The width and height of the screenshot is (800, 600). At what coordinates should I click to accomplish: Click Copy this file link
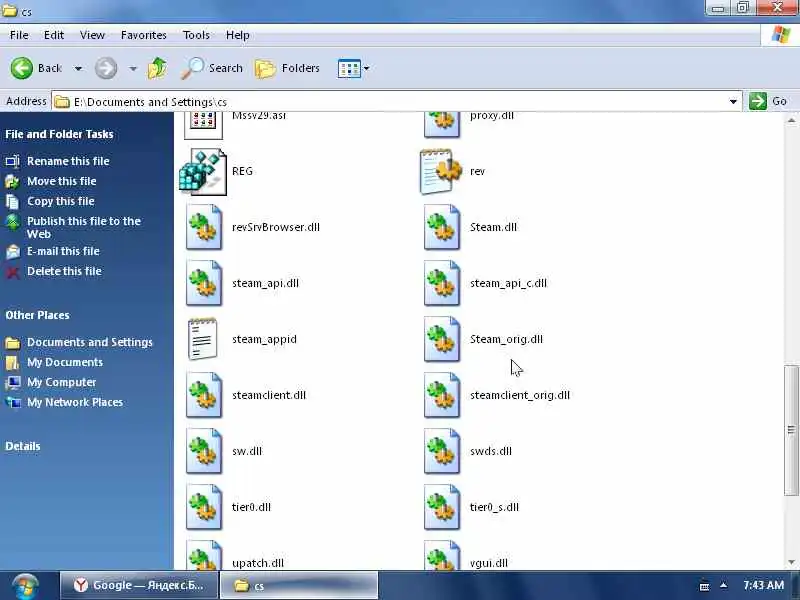60,201
